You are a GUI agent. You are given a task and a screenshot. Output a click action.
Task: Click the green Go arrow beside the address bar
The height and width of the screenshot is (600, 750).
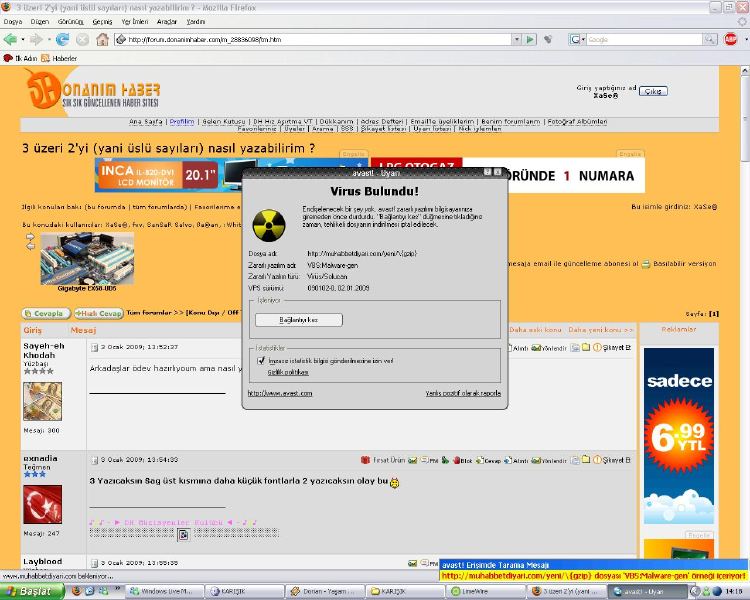[530, 39]
